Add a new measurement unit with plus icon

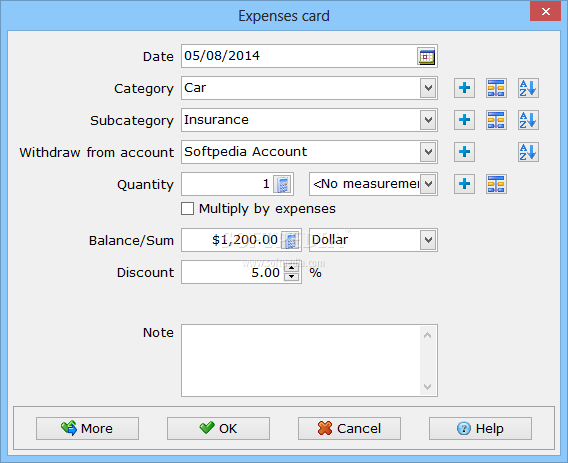click(464, 184)
